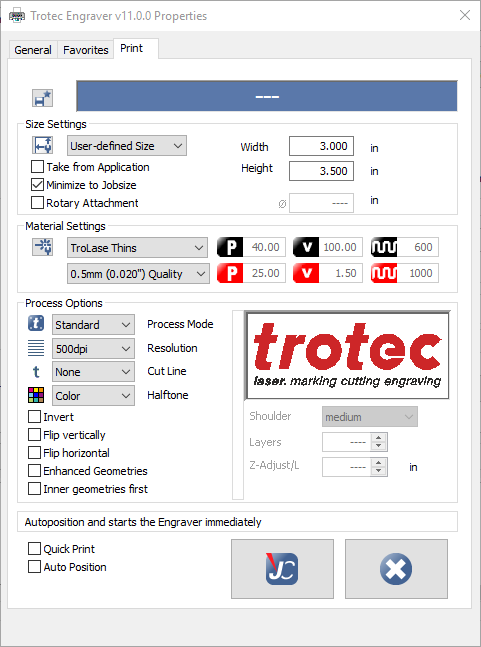Open the TroLase Thins material dropdown
The height and width of the screenshot is (647, 481).
click(137, 248)
